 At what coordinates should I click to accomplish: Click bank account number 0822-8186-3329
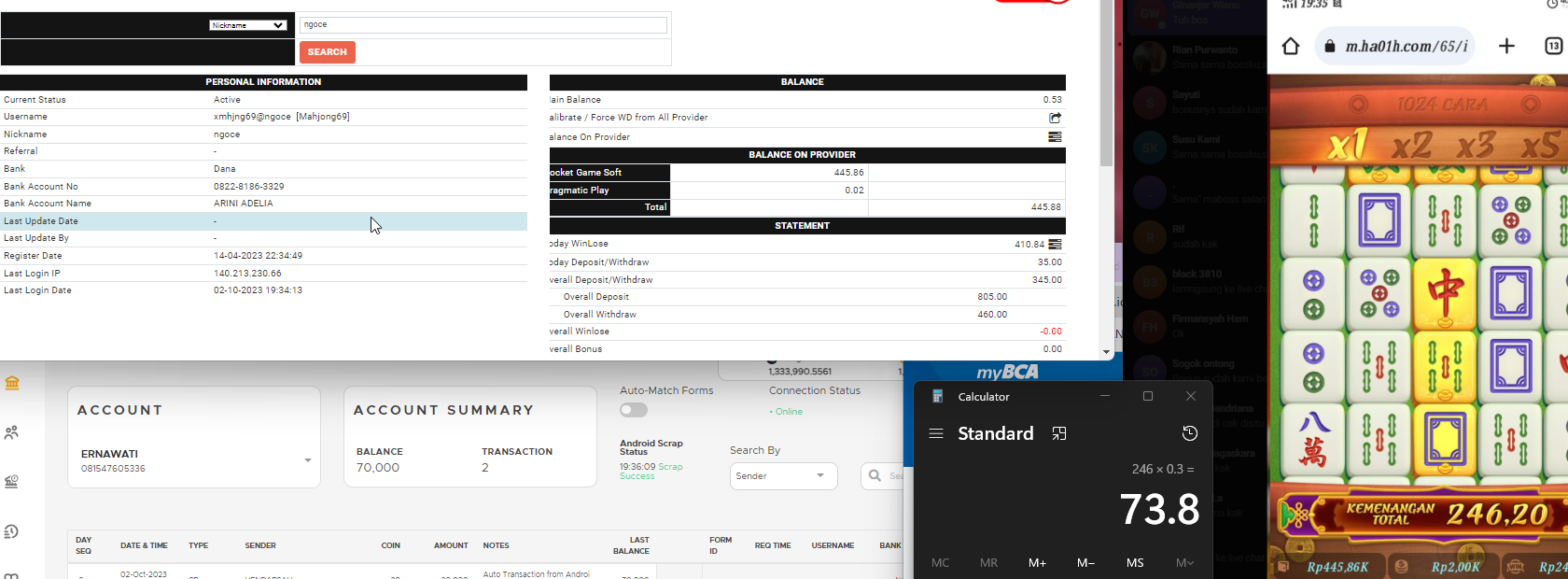point(249,187)
